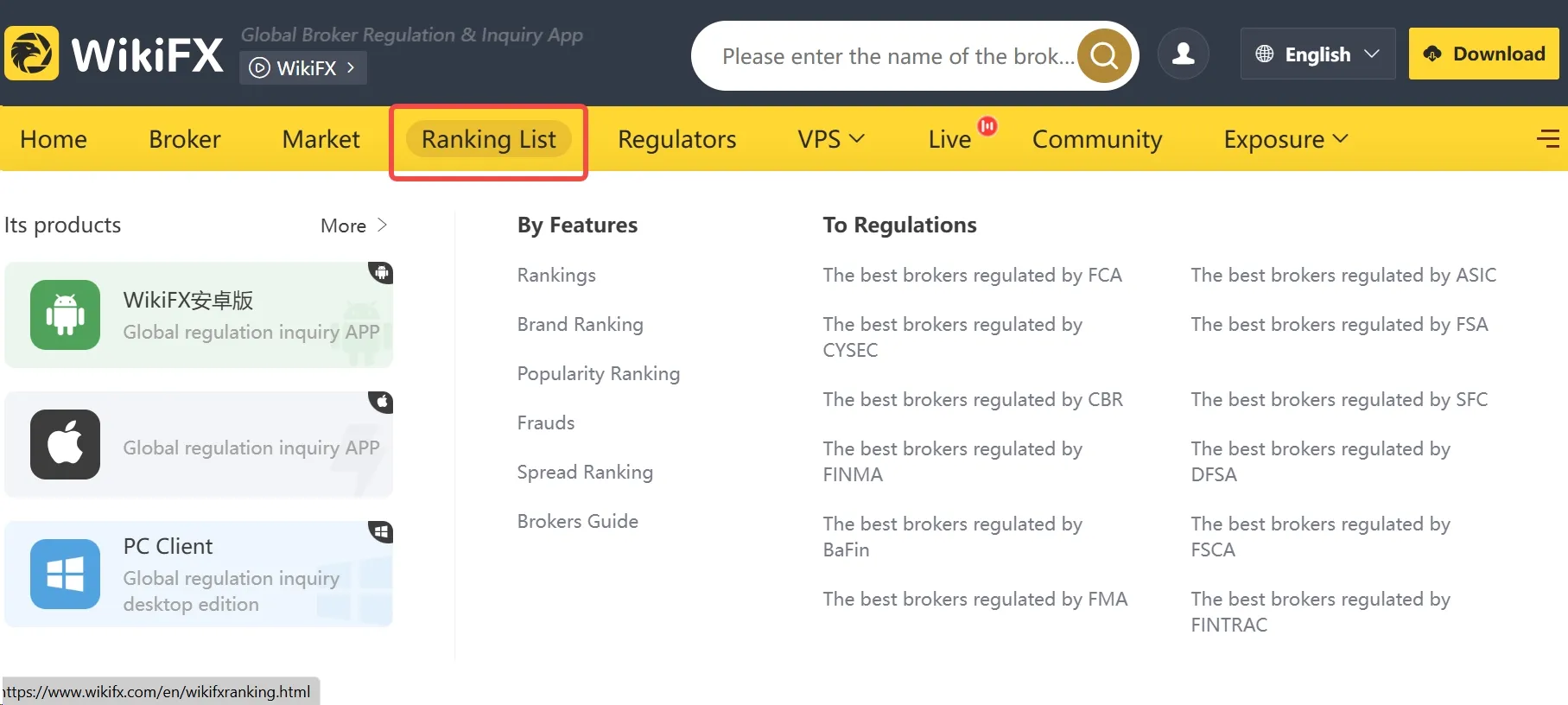Image resolution: width=1568 pixels, height=705 pixels.
Task: Click the WikiFX eagle logo icon
Action: click(32, 54)
